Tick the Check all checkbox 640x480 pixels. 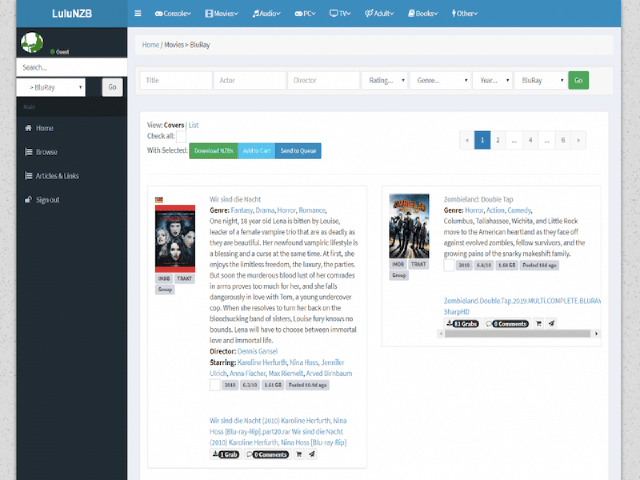point(182,136)
